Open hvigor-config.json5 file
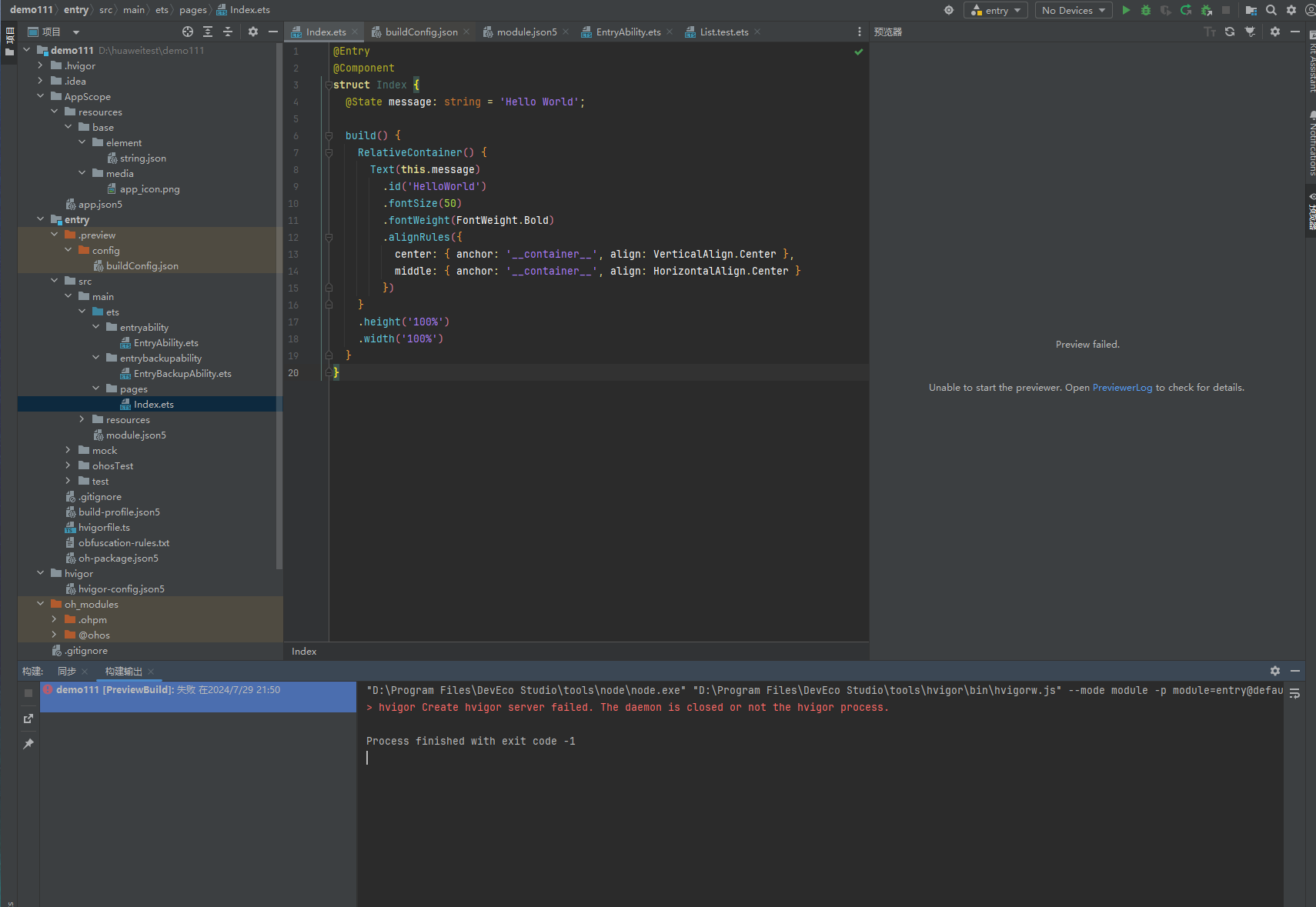Image resolution: width=1316 pixels, height=907 pixels. [x=121, y=589]
